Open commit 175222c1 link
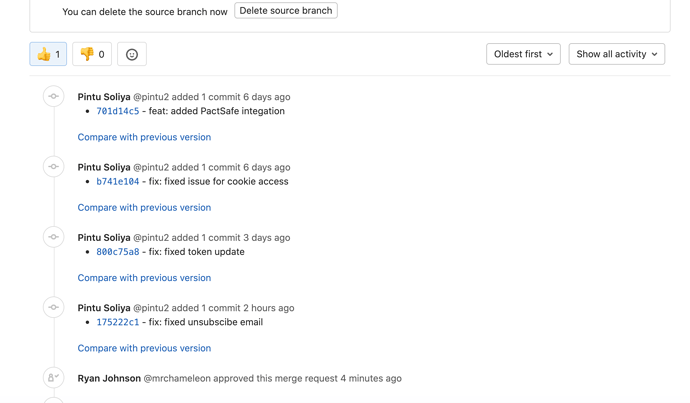The image size is (690, 403). (118, 322)
